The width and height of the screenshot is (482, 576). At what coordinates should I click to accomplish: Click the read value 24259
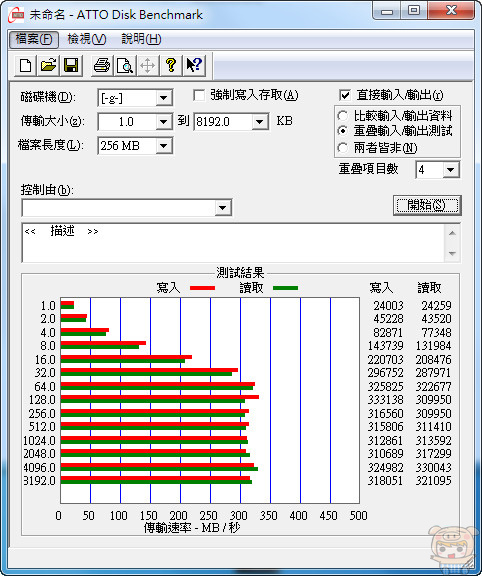point(436,306)
